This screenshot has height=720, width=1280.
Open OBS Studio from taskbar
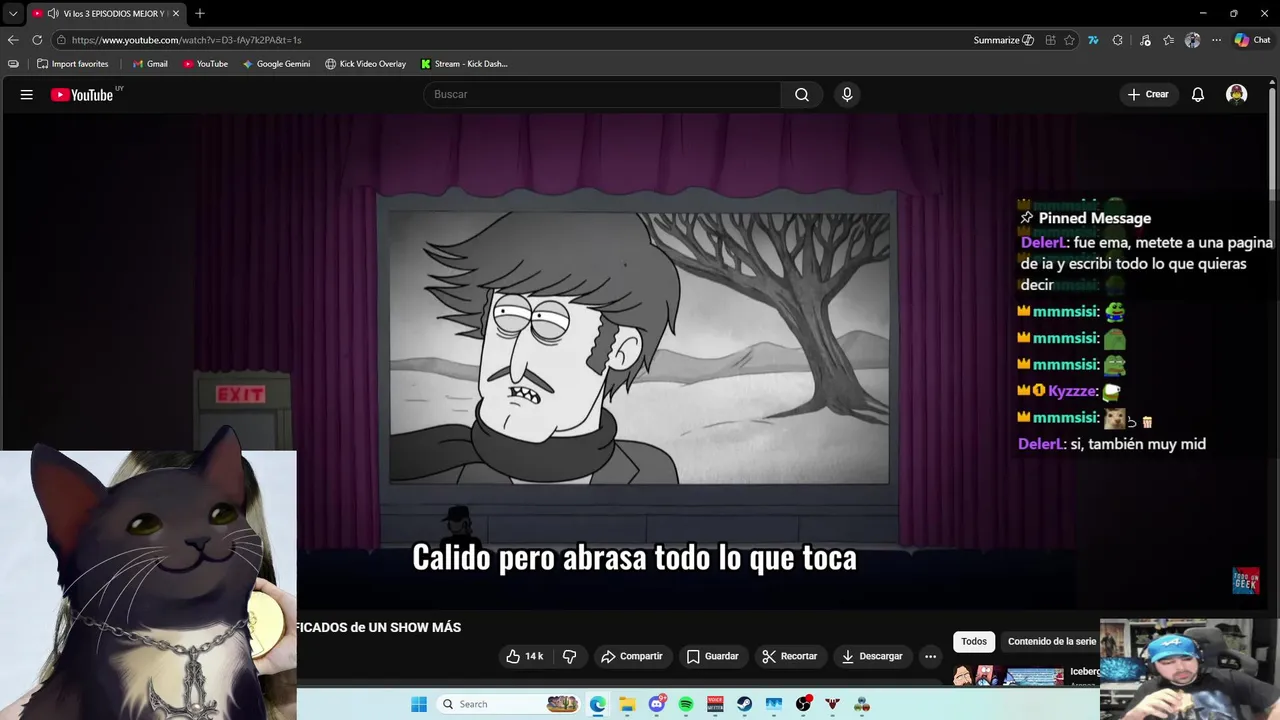coord(803,704)
